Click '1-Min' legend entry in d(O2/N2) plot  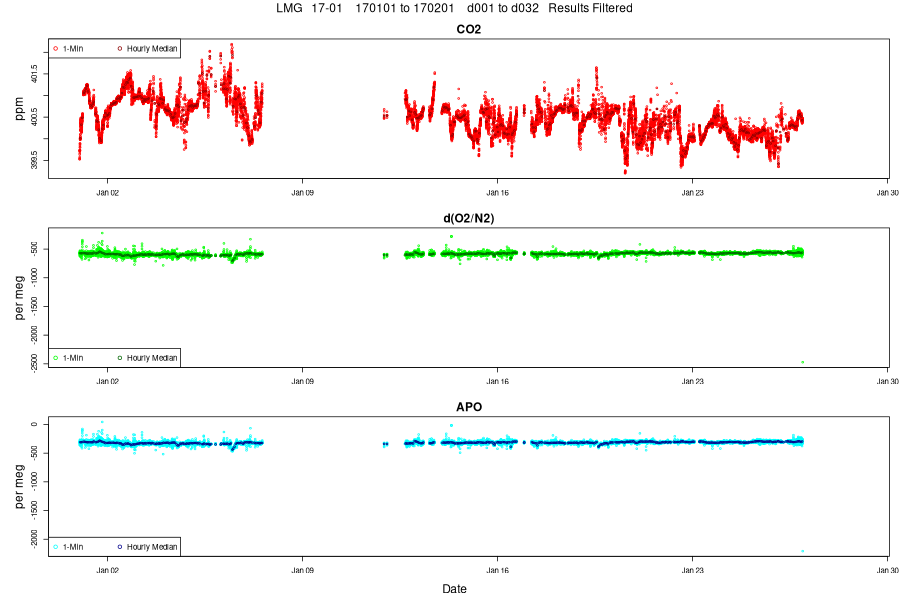point(73,358)
